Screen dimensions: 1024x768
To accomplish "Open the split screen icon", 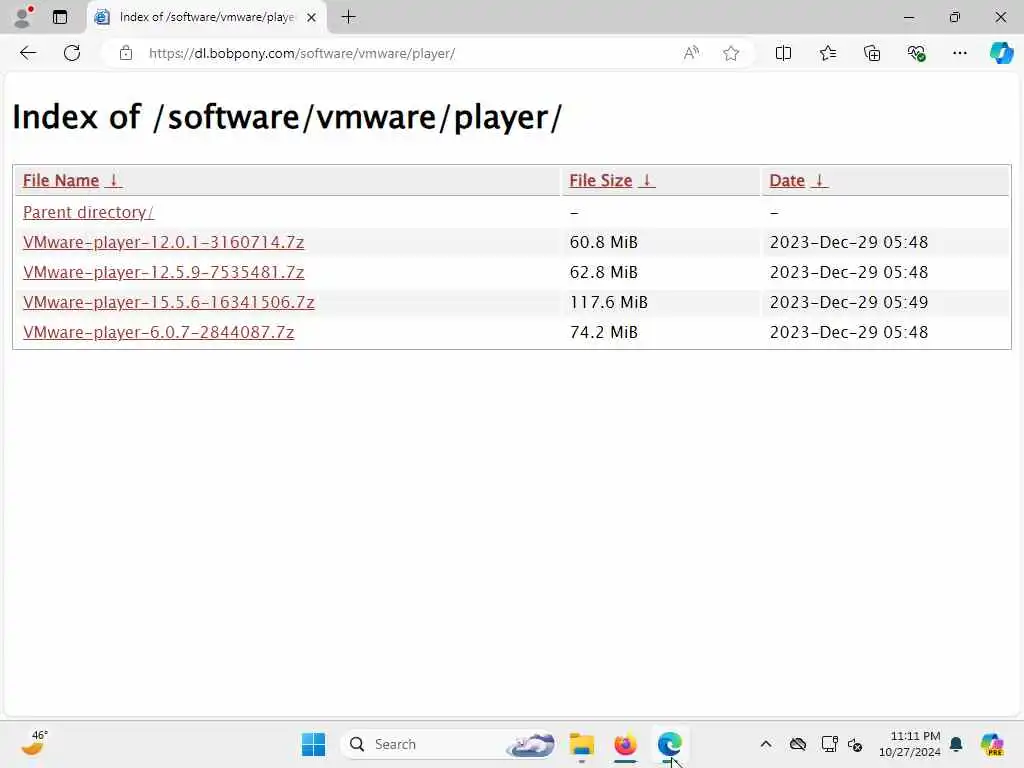I will coord(783,53).
